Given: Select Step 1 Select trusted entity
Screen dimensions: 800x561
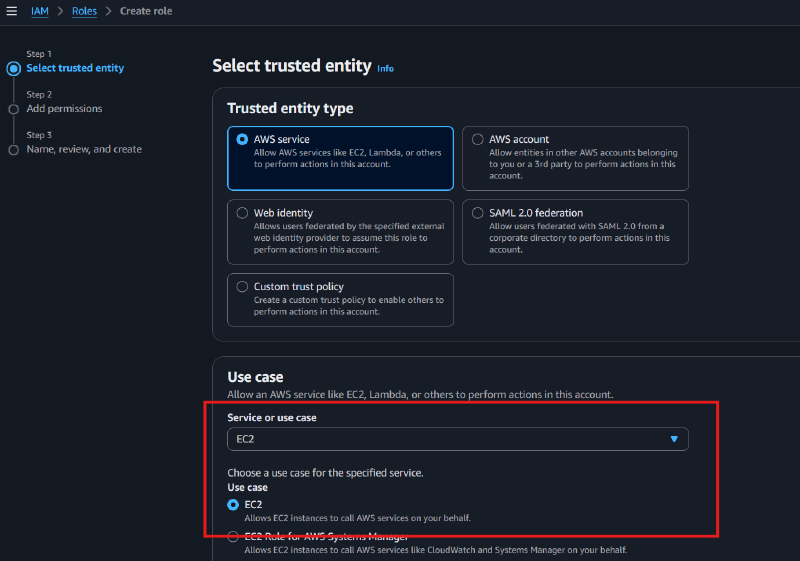Looking at the screenshot, I should [x=75, y=68].
